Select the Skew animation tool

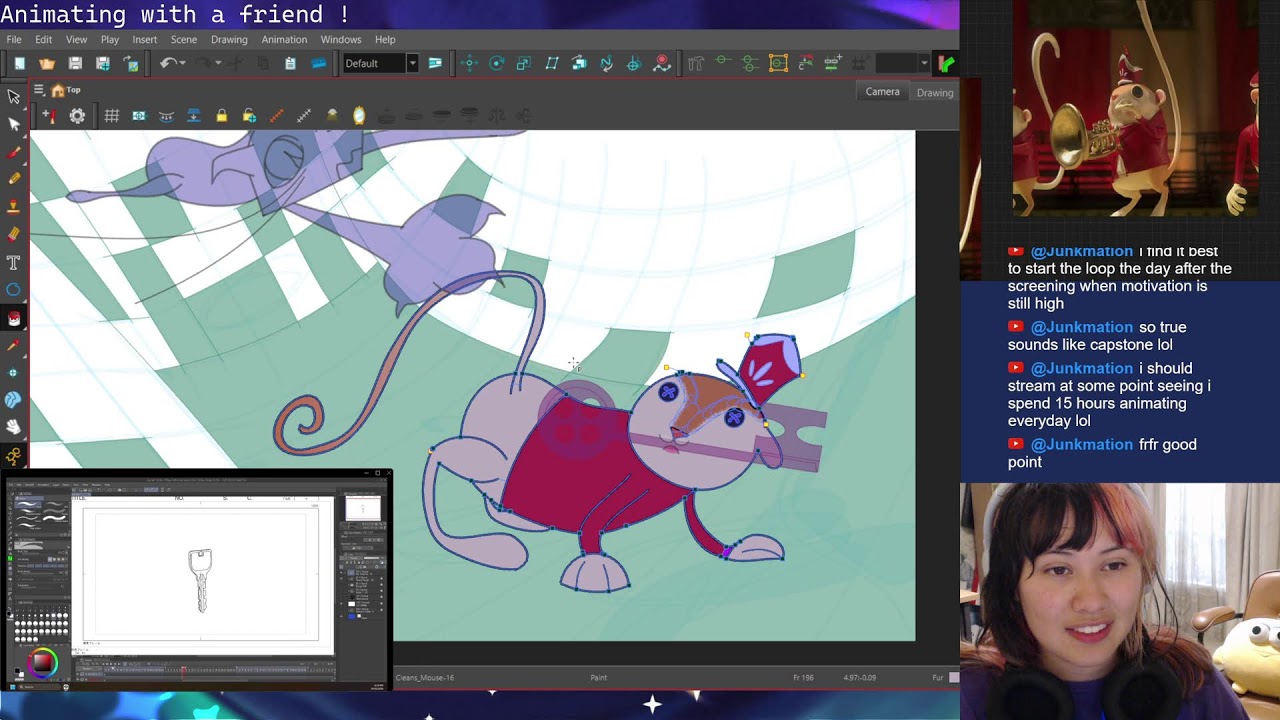(x=551, y=63)
